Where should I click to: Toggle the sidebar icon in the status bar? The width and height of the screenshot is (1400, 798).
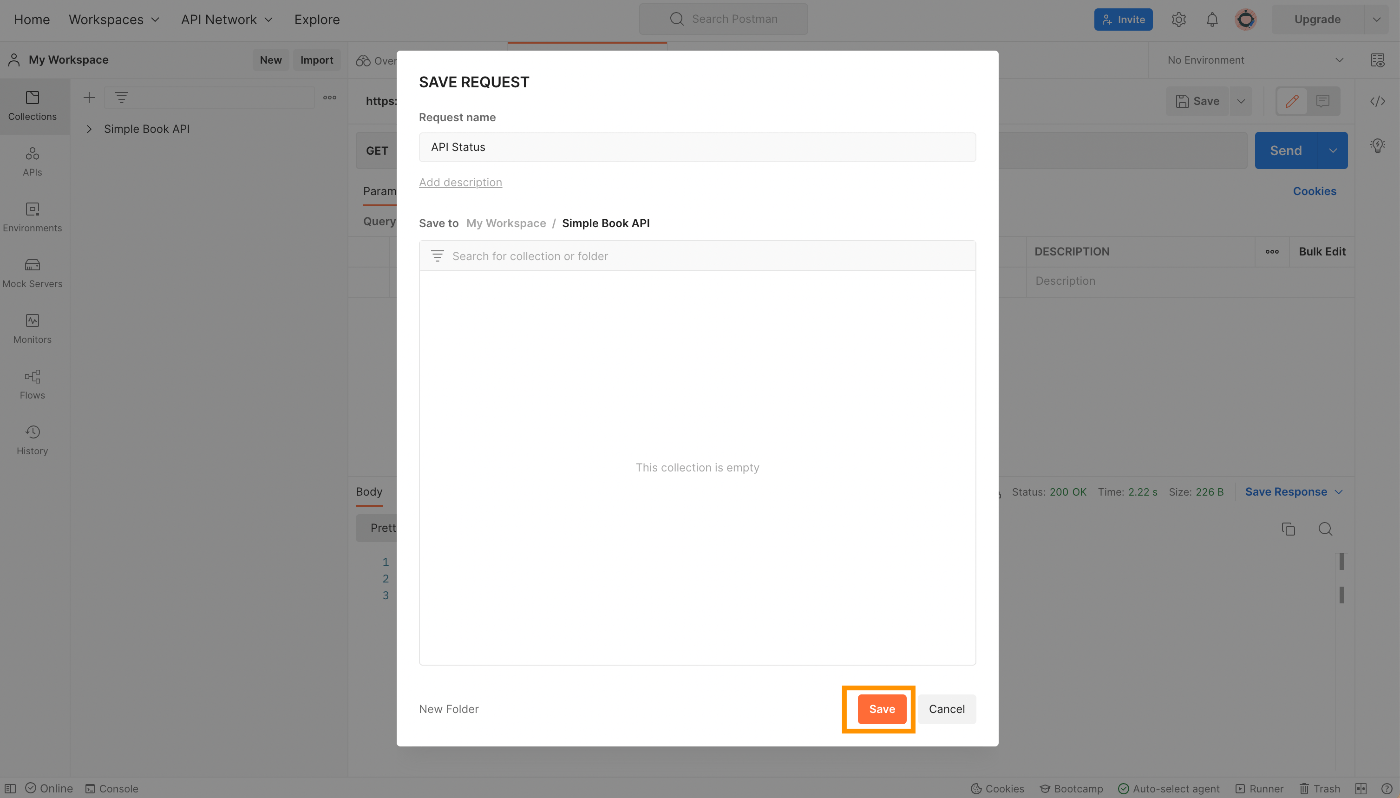click(x=11, y=788)
